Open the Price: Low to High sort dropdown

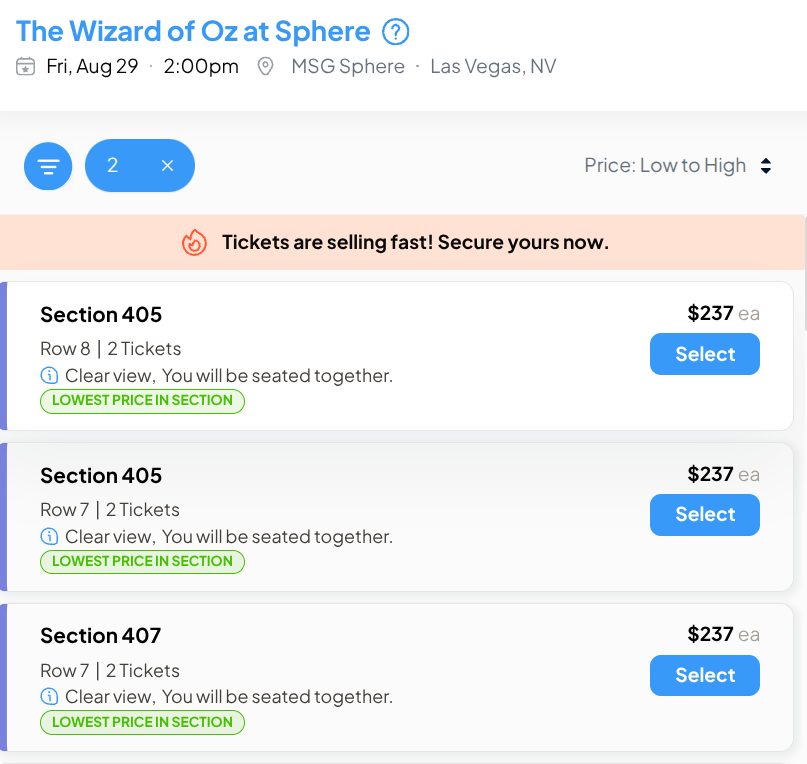coord(678,166)
